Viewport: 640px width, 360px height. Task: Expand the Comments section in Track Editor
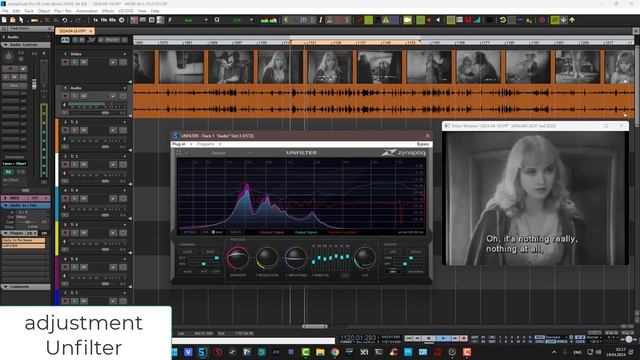(6, 287)
